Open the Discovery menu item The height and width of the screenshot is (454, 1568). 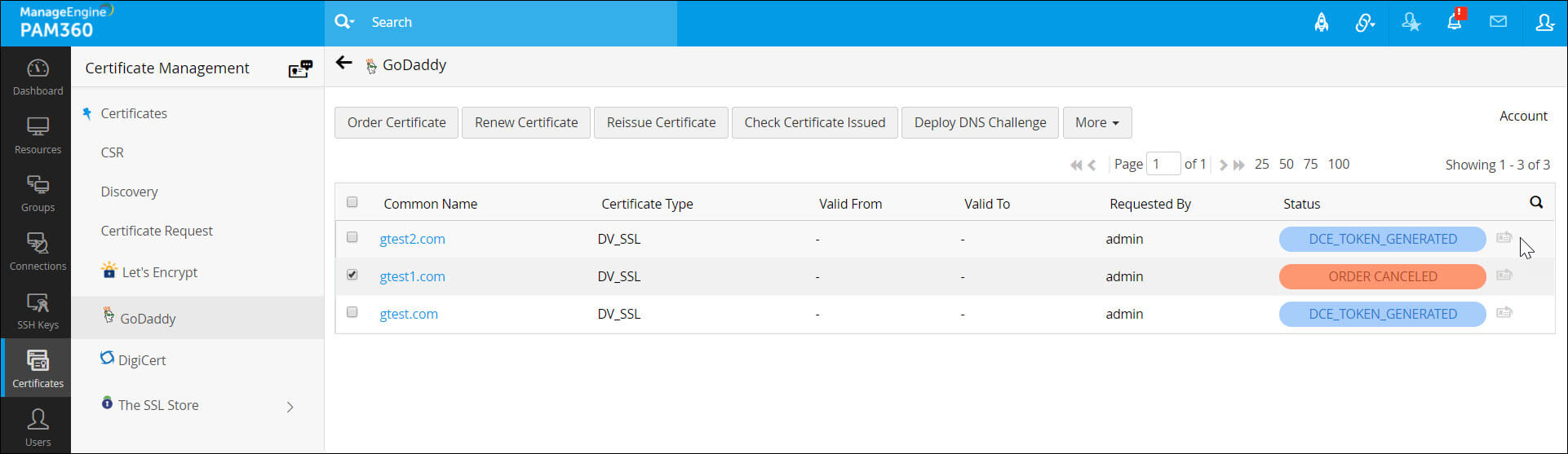[x=129, y=192]
